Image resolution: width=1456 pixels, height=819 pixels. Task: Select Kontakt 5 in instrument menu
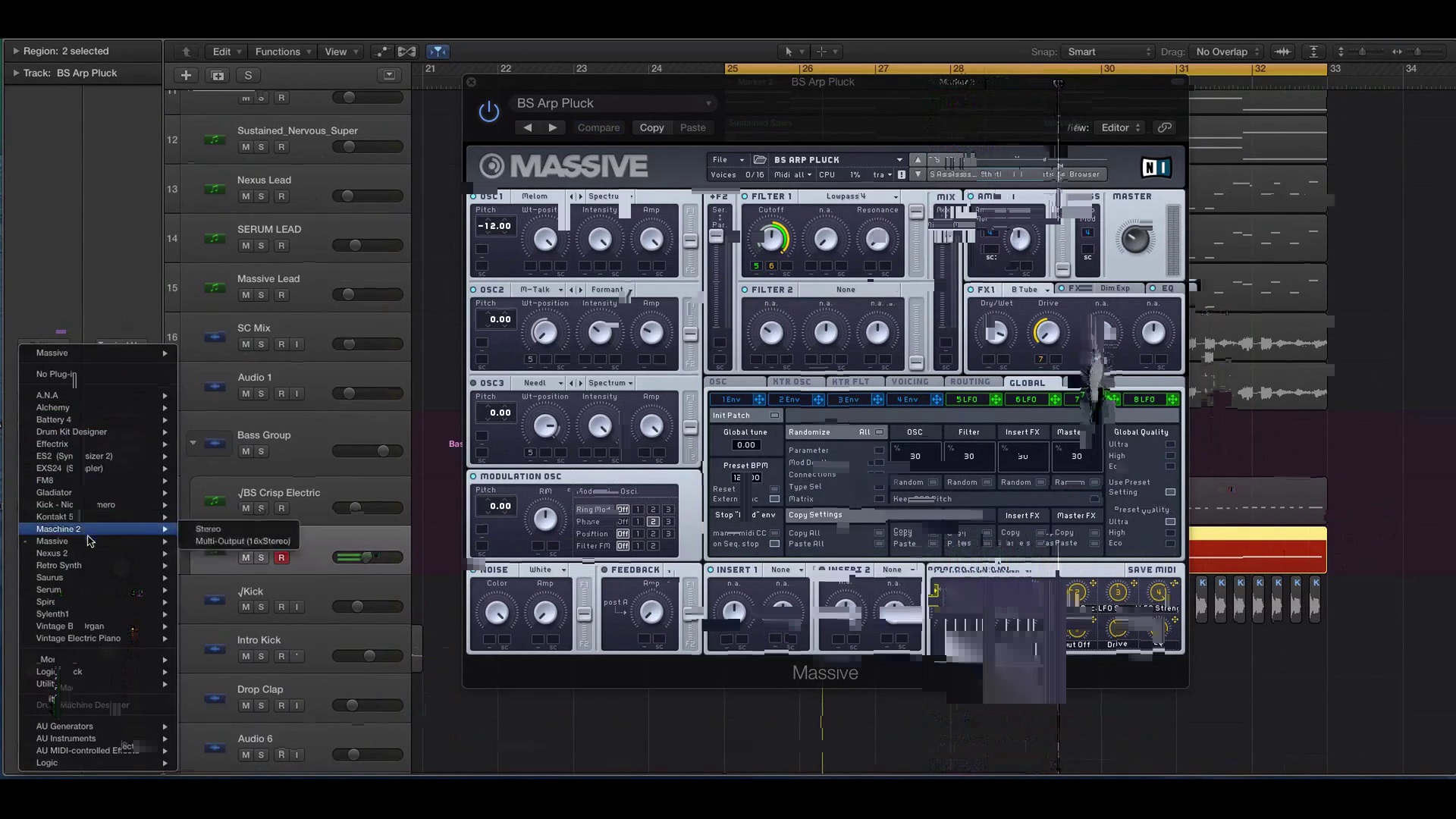[98, 516]
